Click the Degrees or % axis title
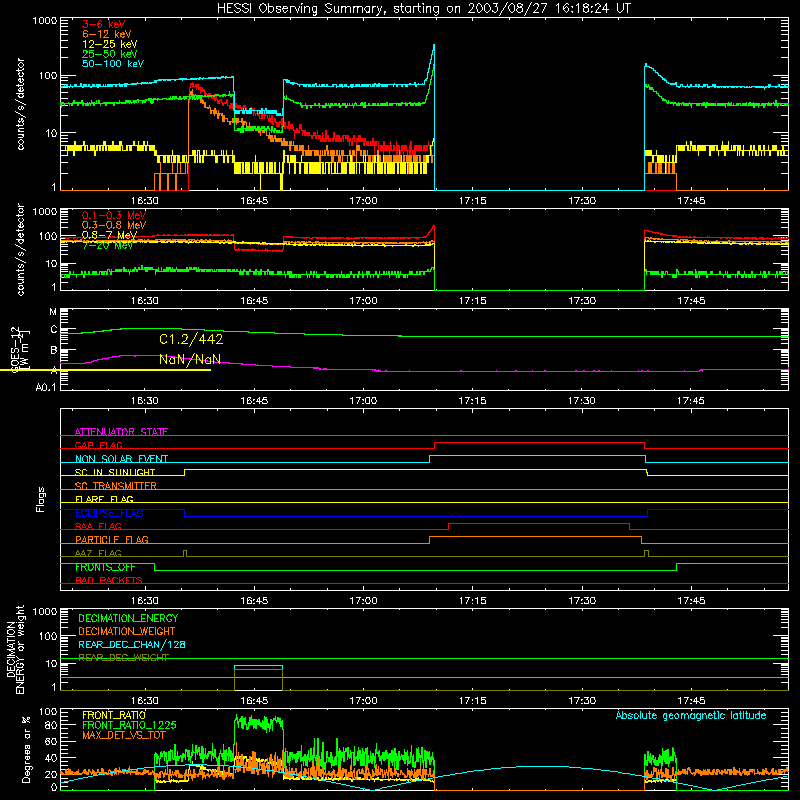800x800 pixels. click(x=26, y=749)
